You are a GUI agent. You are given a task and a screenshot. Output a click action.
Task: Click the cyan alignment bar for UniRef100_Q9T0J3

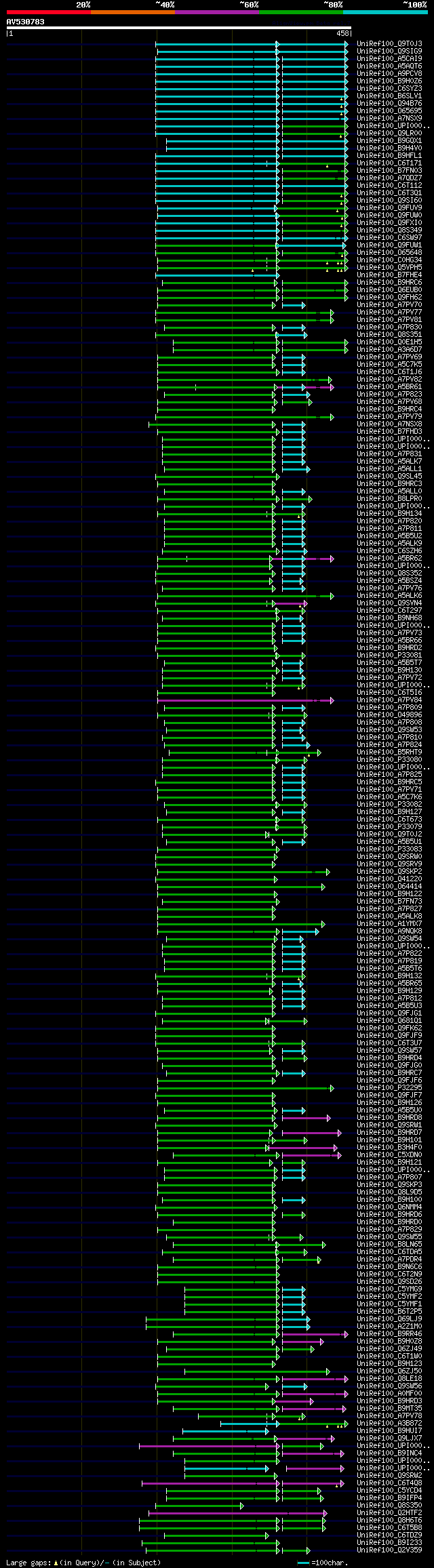(x=251, y=43)
